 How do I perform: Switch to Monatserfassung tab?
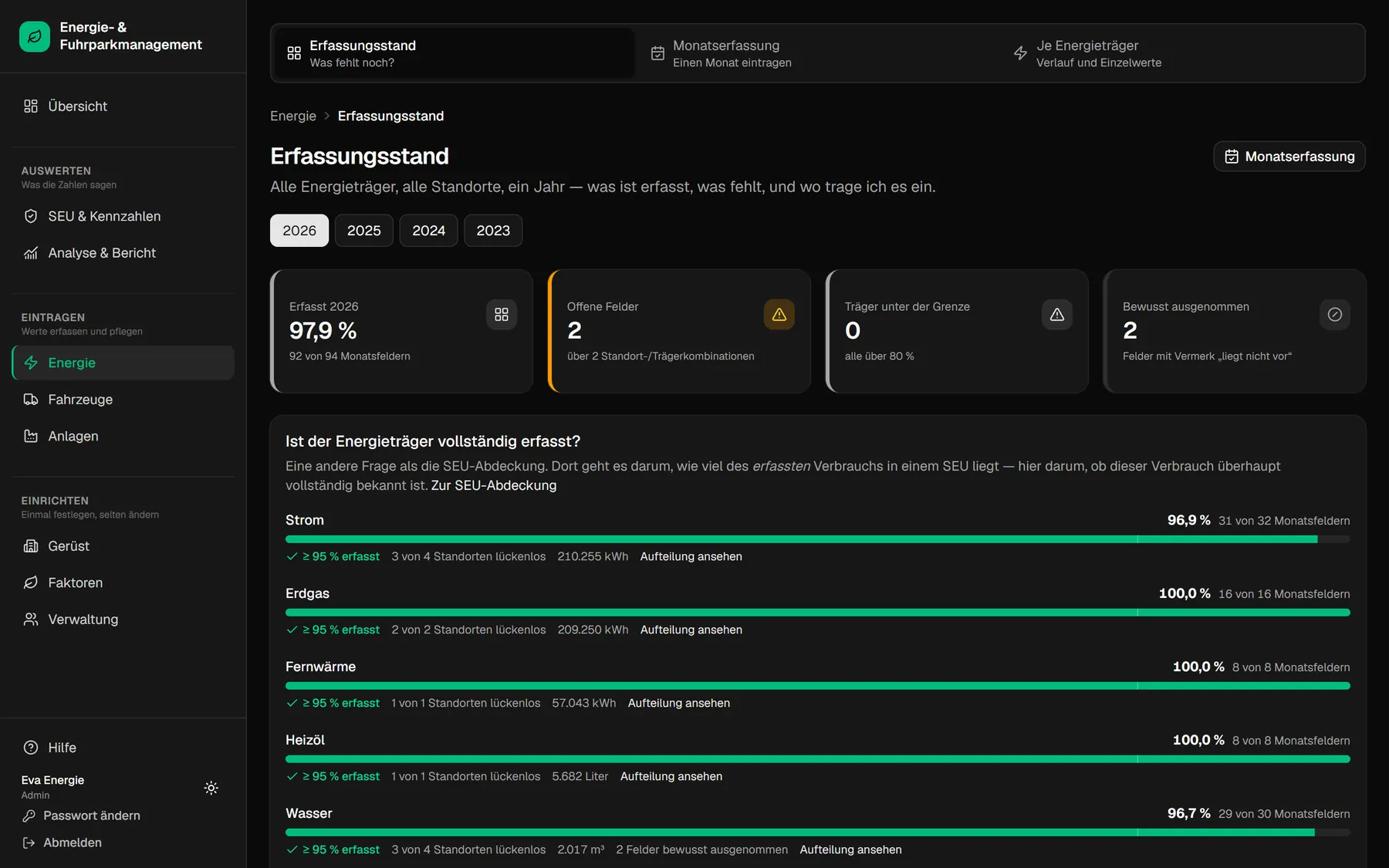[818, 53]
